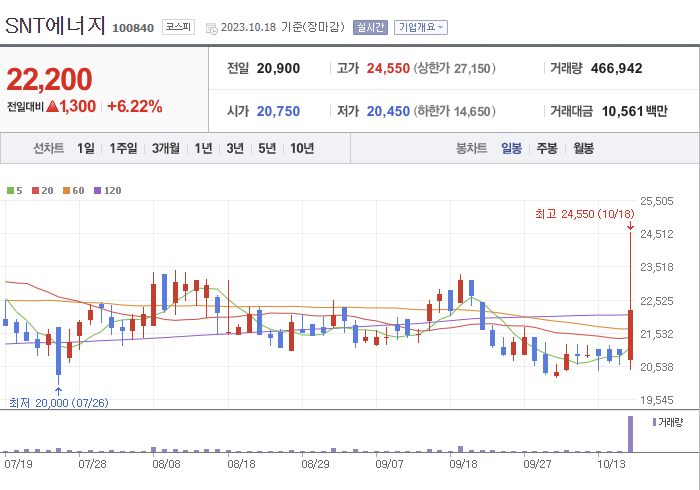Click the 22,525 price axis label
This screenshot has width=700, height=490.
click(x=657, y=301)
